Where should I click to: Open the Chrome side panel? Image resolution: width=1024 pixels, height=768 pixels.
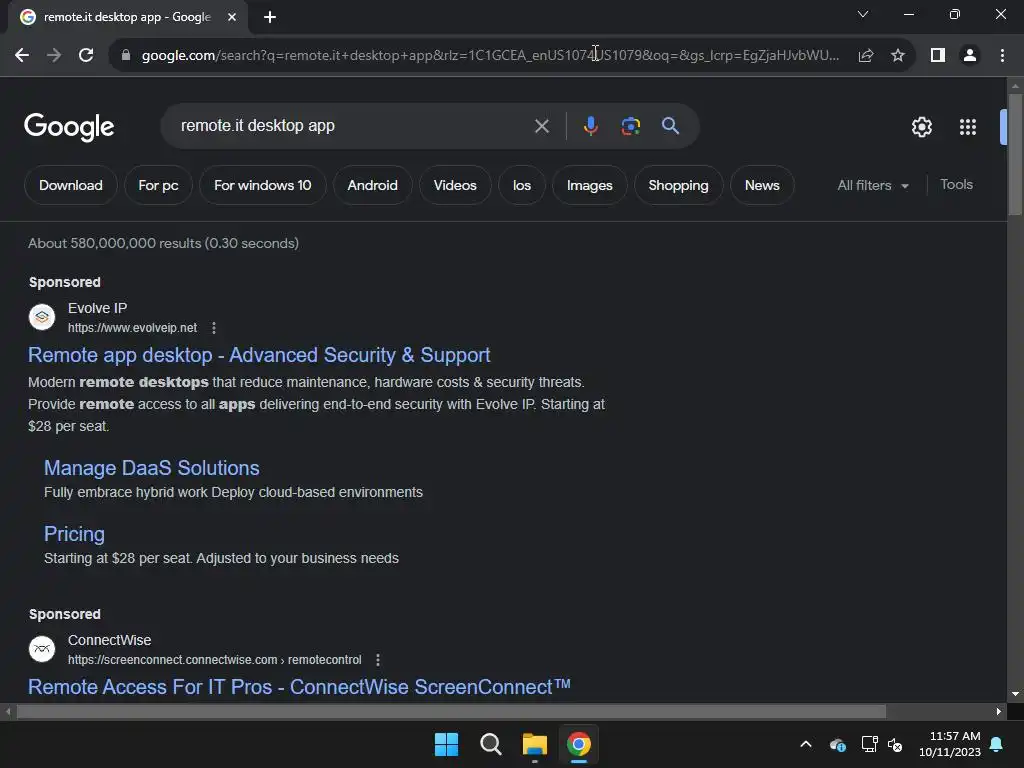coord(938,55)
